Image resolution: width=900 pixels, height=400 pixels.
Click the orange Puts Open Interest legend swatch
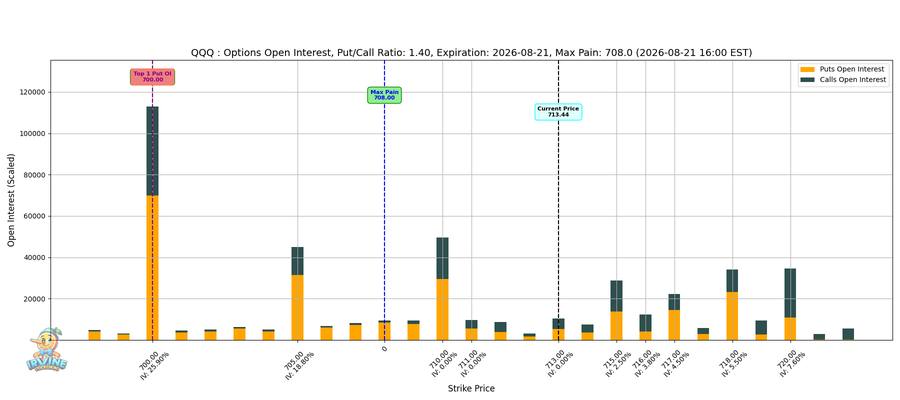pyautogui.click(x=806, y=69)
